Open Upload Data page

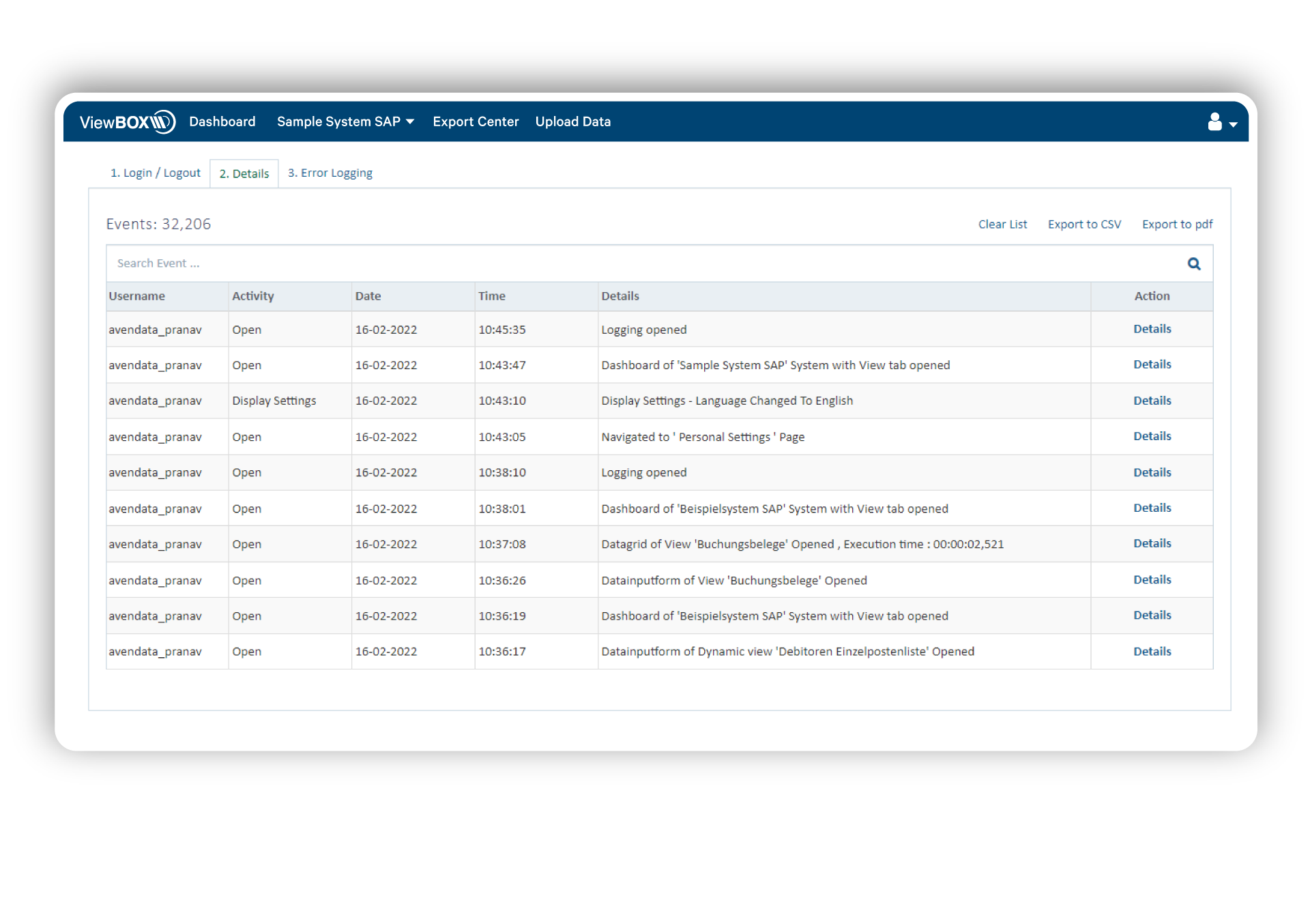point(573,122)
